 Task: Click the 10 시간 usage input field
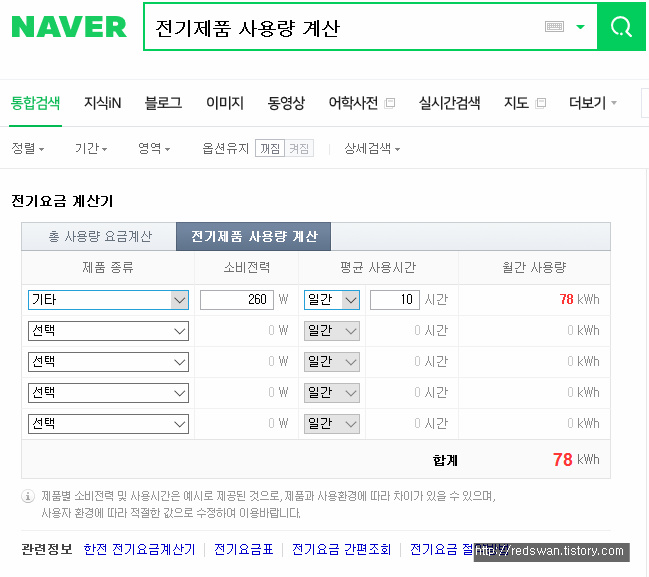click(x=395, y=299)
